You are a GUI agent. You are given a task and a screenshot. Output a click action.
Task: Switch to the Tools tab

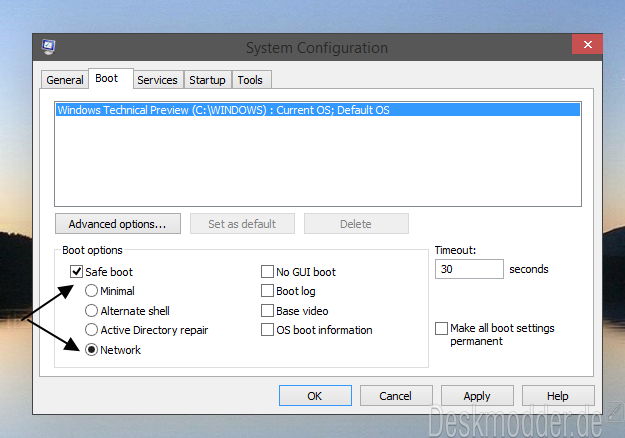click(251, 80)
